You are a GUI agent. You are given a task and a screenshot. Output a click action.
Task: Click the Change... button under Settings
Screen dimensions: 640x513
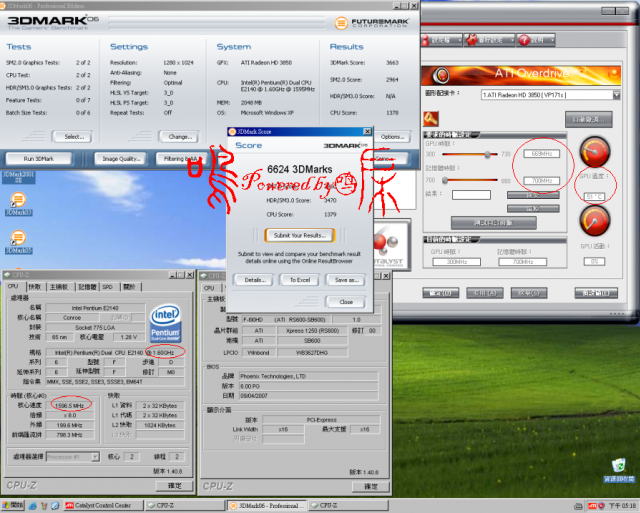(x=179, y=137)
